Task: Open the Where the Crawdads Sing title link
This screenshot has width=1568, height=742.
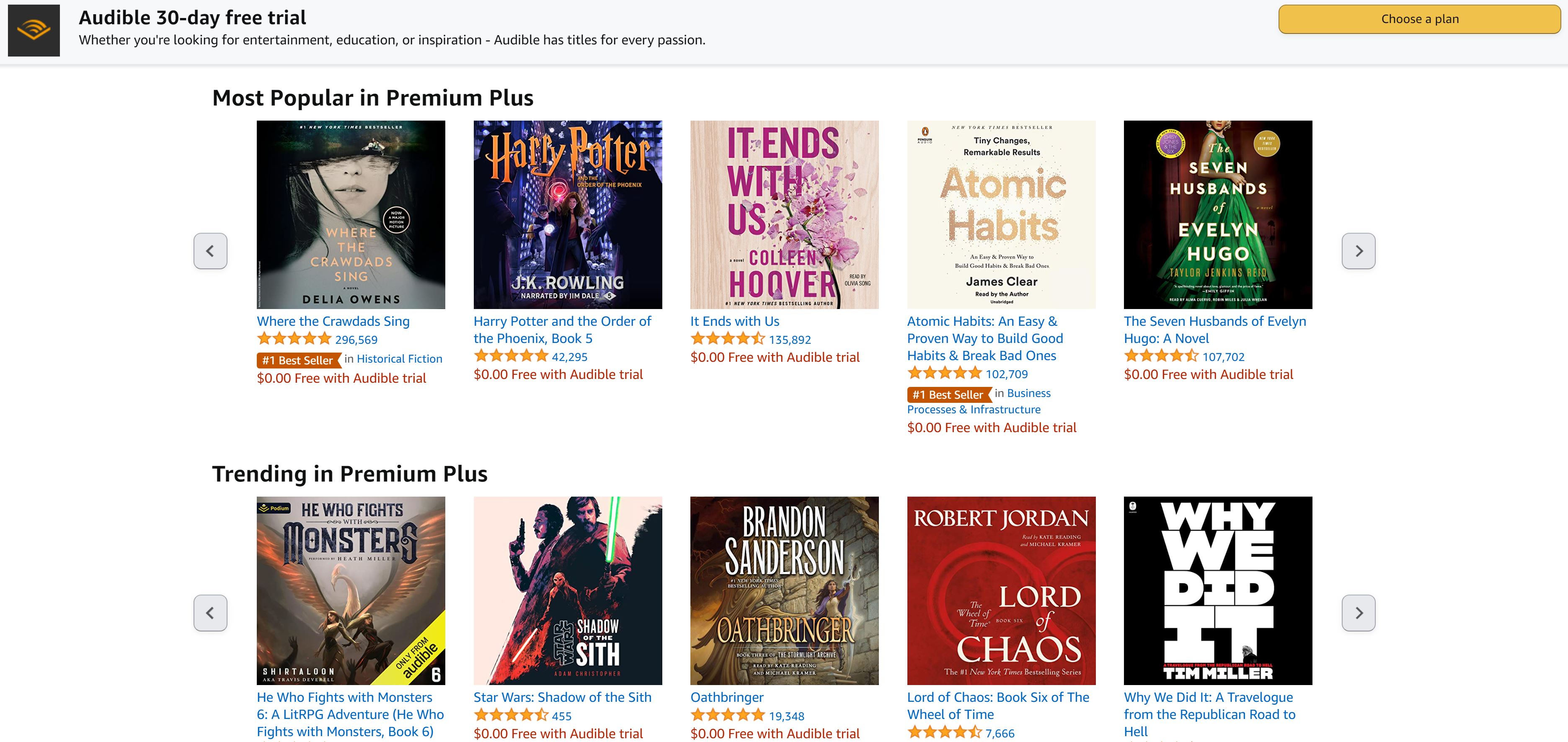Action: [333, 321]
